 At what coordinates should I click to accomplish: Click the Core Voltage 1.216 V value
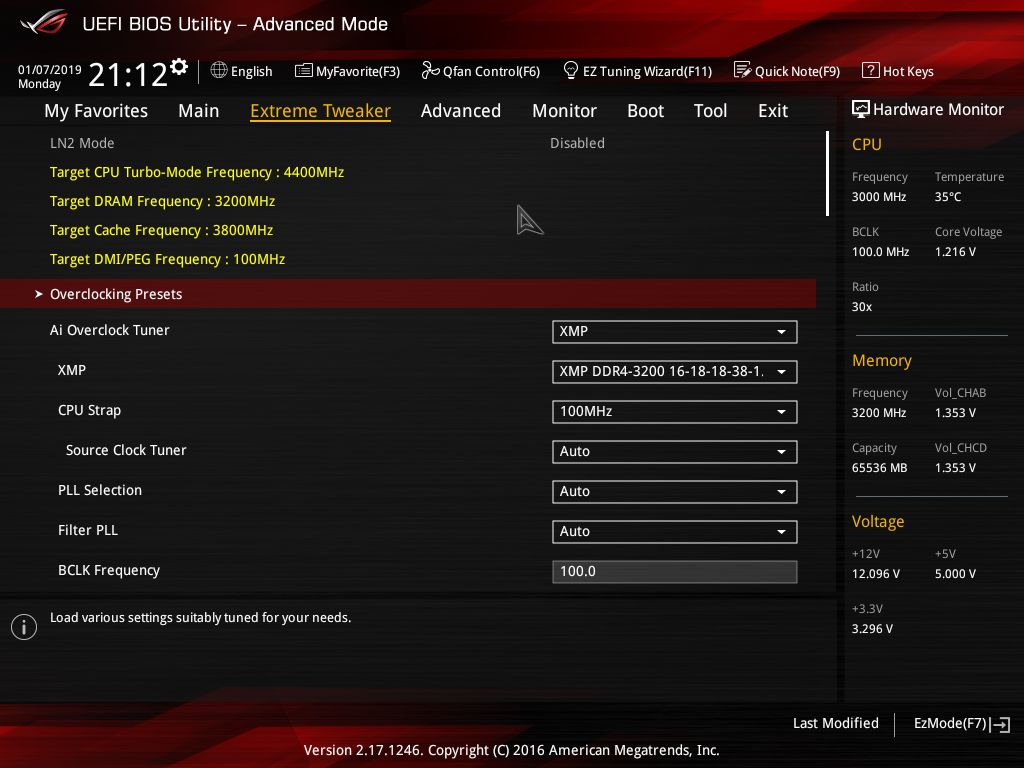[x=955, y=252]
